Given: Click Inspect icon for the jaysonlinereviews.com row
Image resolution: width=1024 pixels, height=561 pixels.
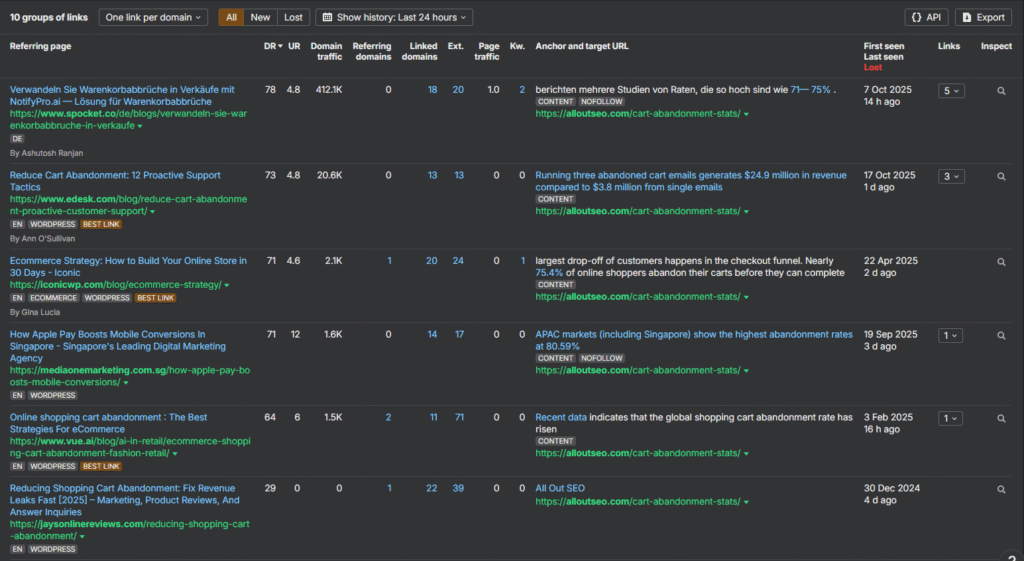Looking at the screenshot, I should tap(1001, 490).
